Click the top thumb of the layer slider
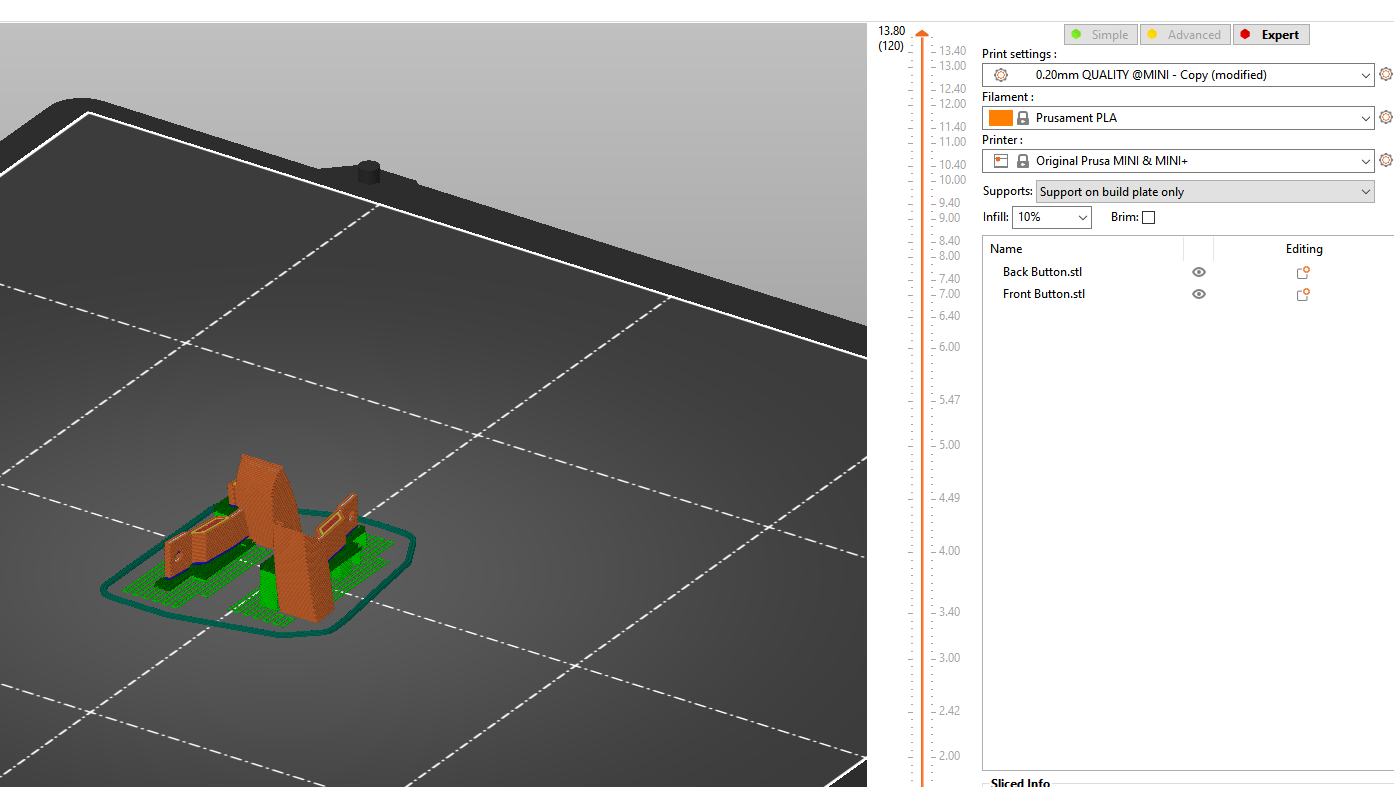 [x=922, y=34]
